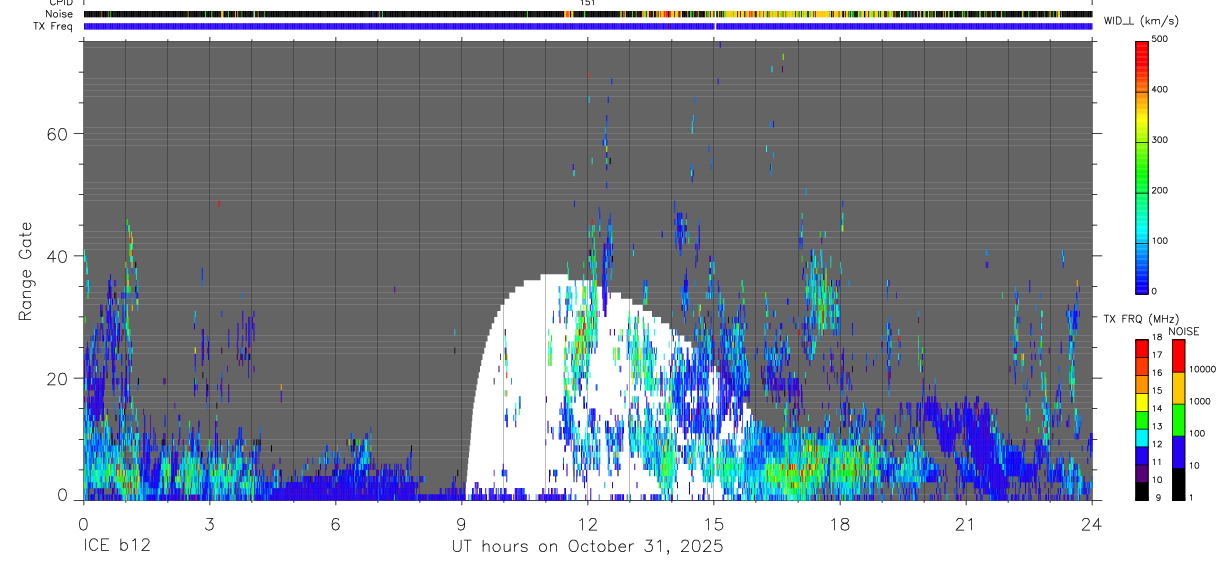Click the 300 tick on spectral width colorbar

pyautogui.click(x=1160, y=140)
